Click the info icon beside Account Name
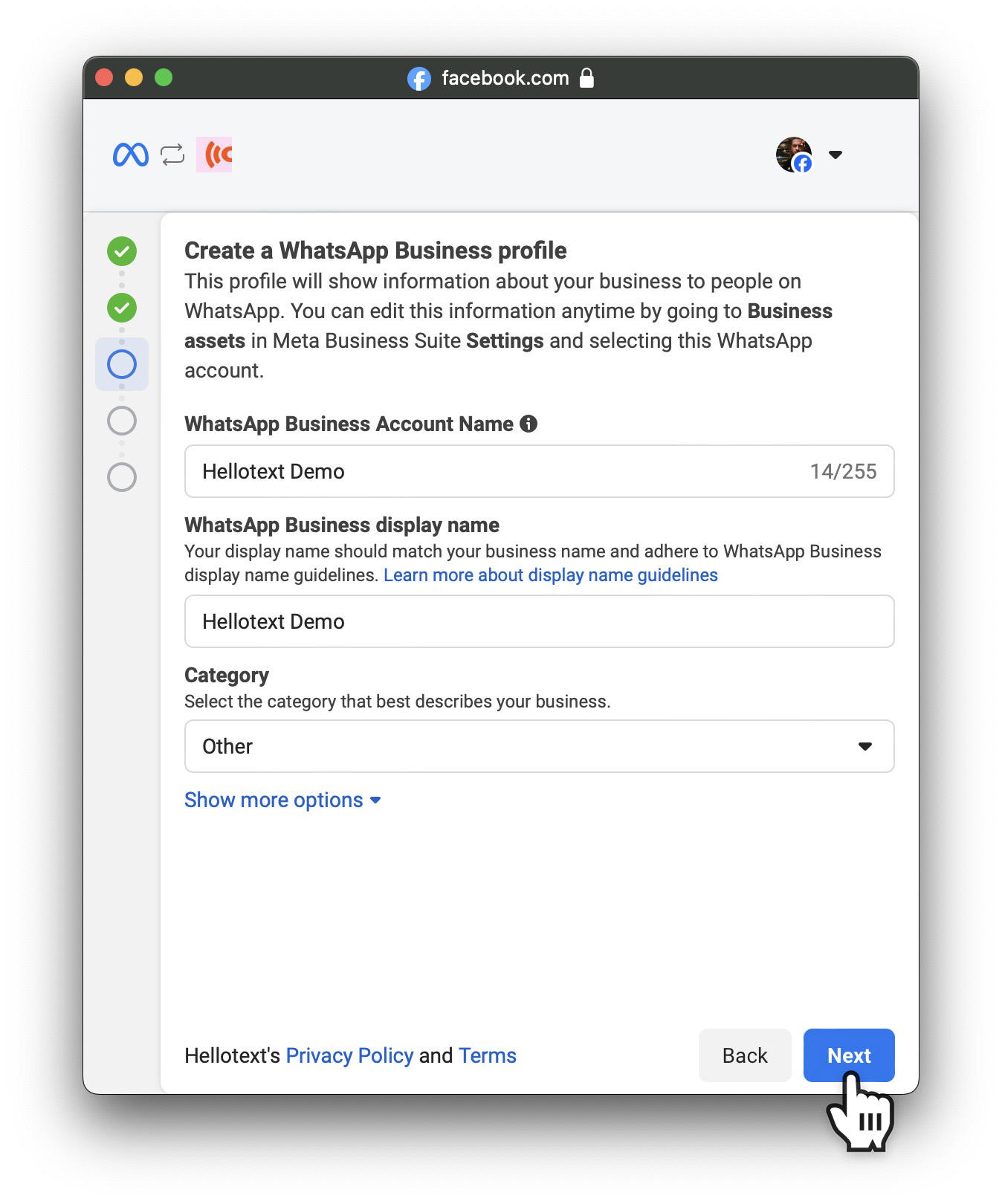Viewport: 1002px width, 1204px height. tap(529, 424)
